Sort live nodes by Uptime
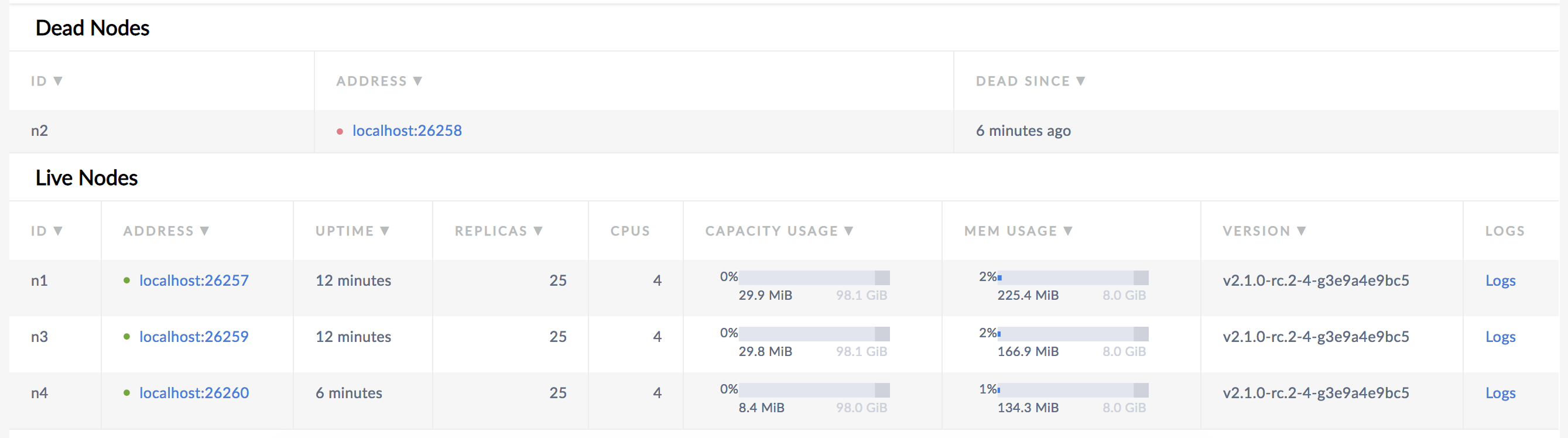The width and height of the screenshot is (1568, 438). point(352,231)
